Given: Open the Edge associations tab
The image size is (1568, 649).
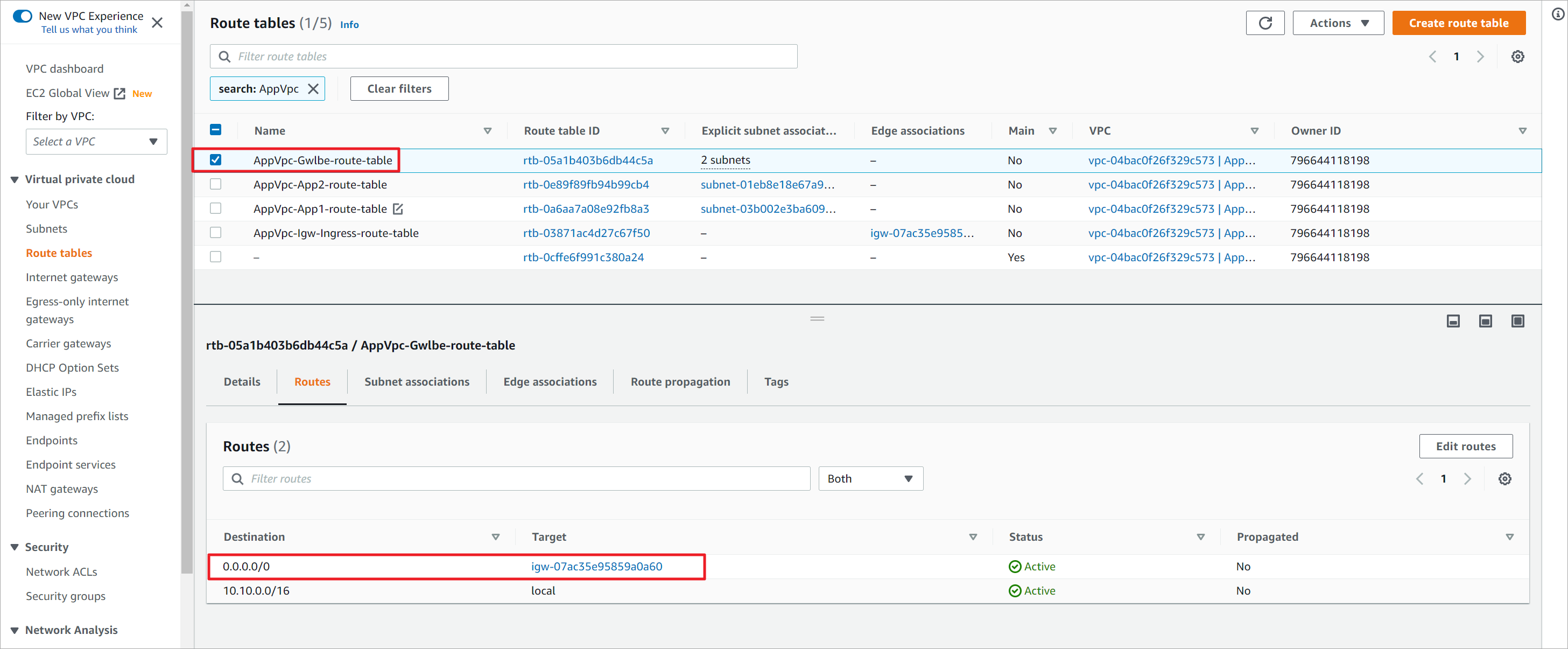Looking at the screenshot, I should tap(550, 382).
